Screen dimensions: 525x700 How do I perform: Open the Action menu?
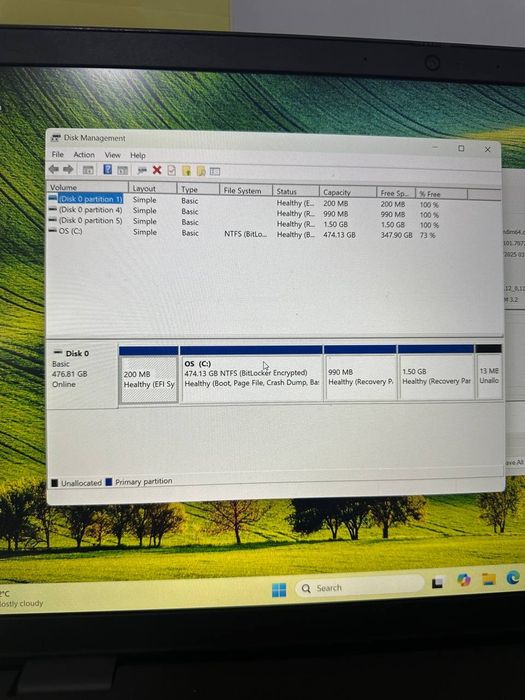(x=84, y=154)
